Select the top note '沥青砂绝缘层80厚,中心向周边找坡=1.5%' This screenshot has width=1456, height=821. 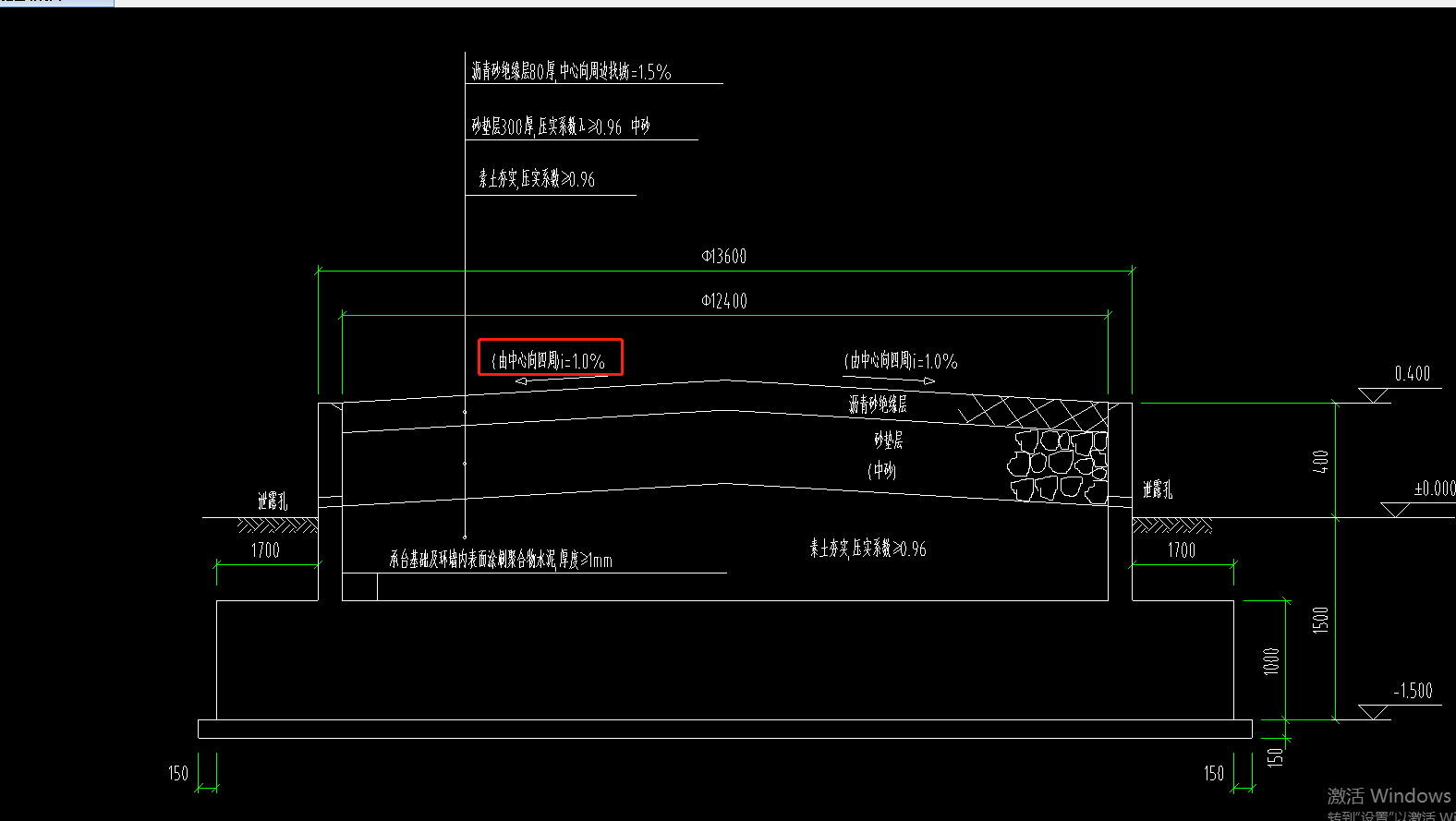tap(571, 71)
